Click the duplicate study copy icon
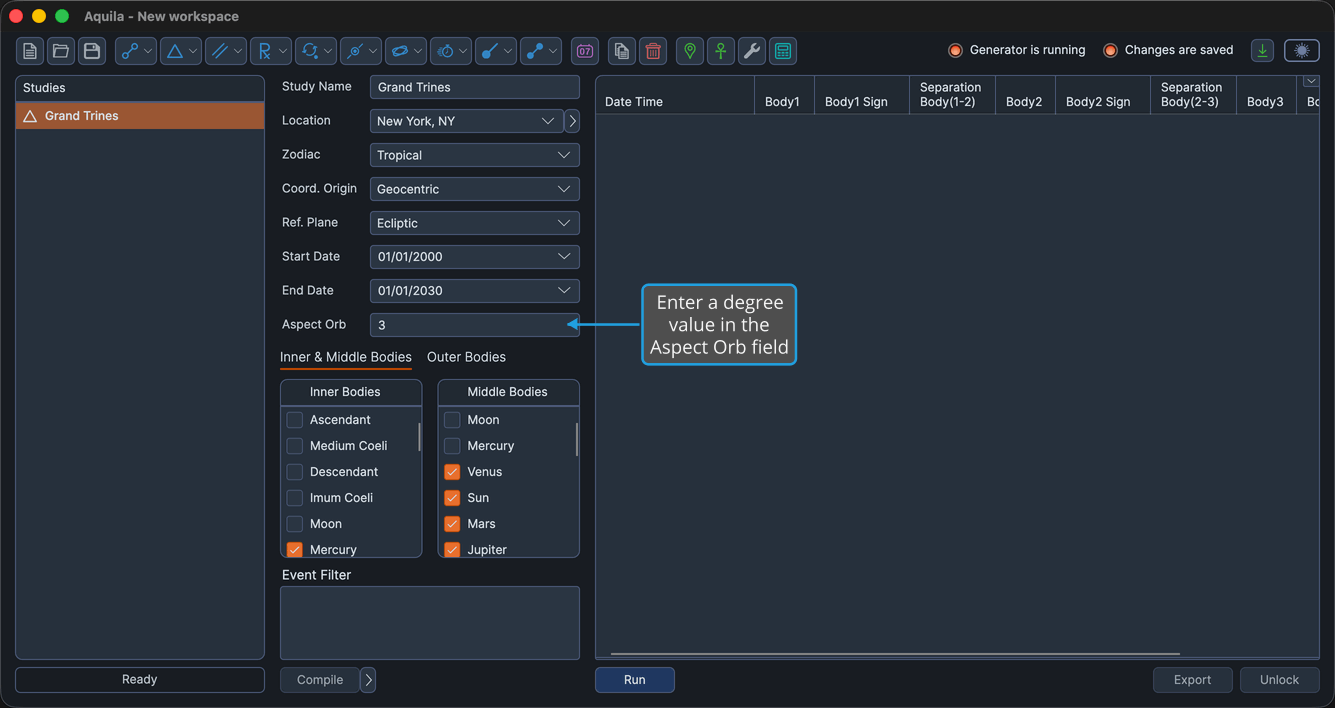 tap(622, 51)
